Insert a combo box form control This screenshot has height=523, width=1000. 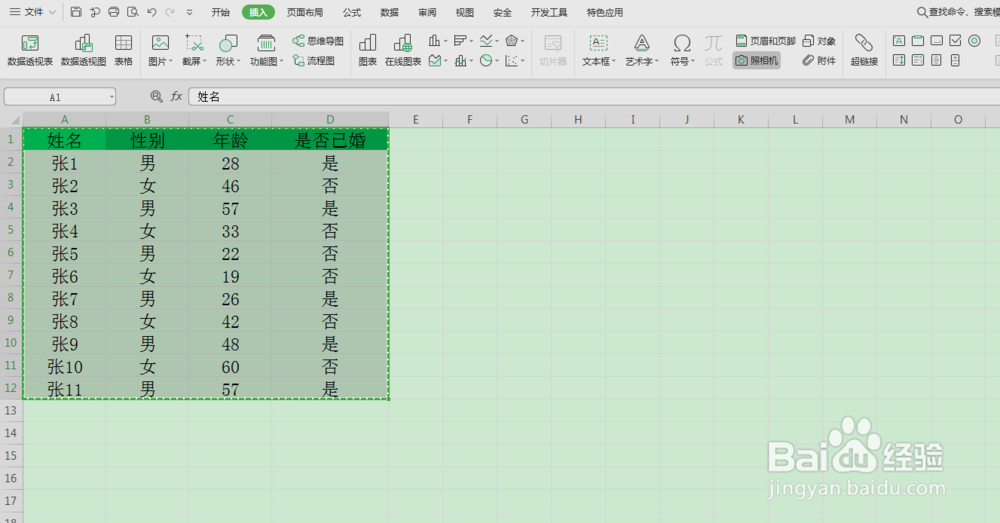click(x=918, y=61)
